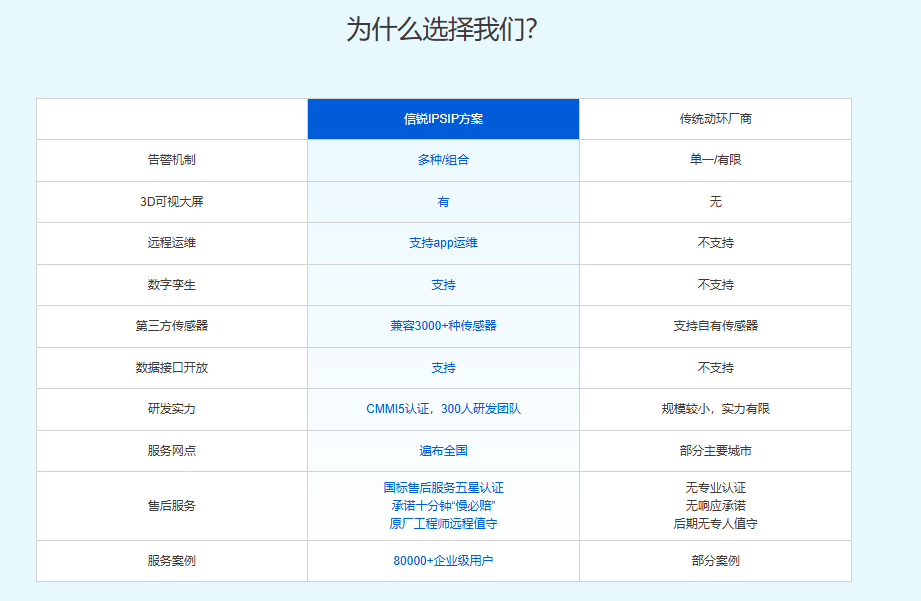Select the 信锐IPSIP方案 column header

[x=443, y=119]
